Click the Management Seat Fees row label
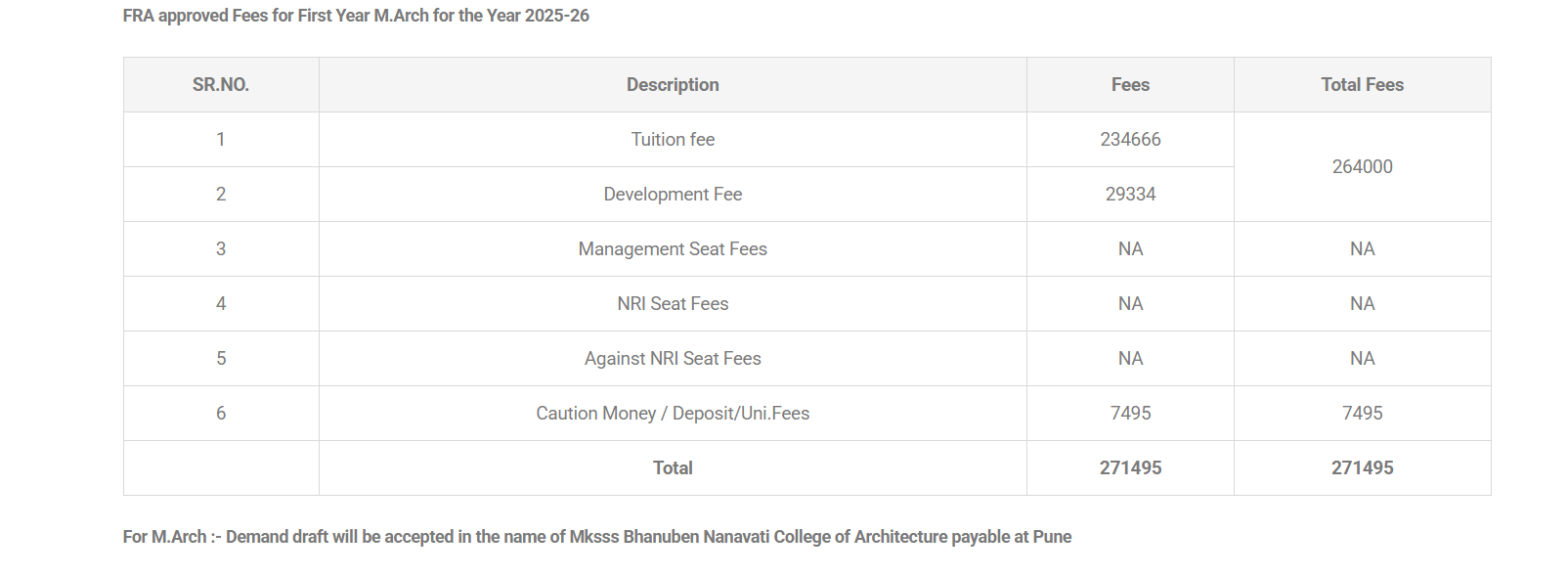The height and width of the screenshot is (576, 1568). tap(673, 249)
